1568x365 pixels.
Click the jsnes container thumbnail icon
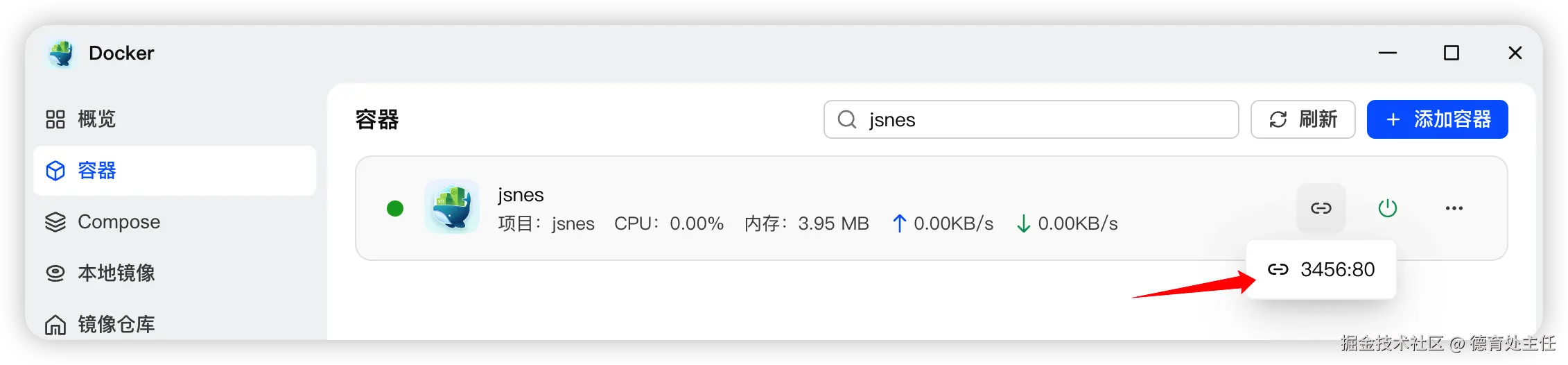click(452, 207)
